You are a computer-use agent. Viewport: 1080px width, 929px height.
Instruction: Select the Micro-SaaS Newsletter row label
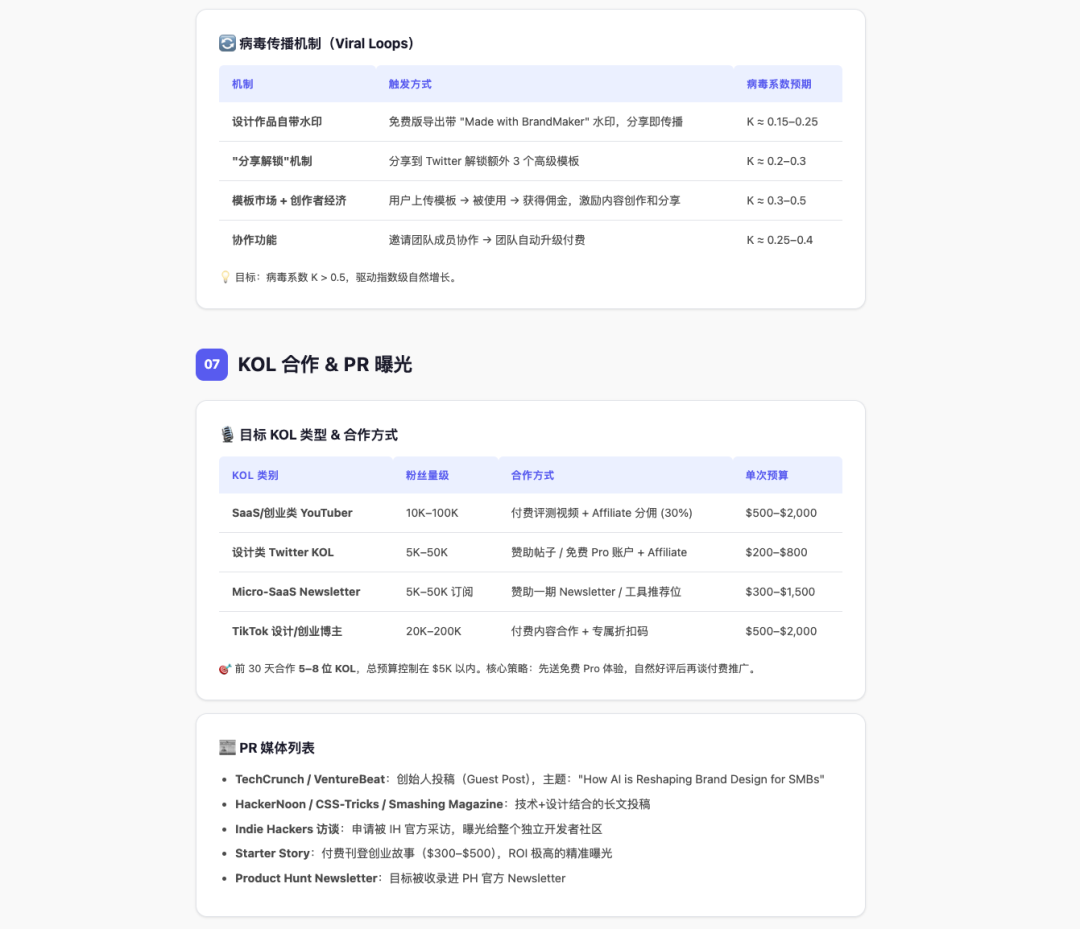(x=296, y=592)
